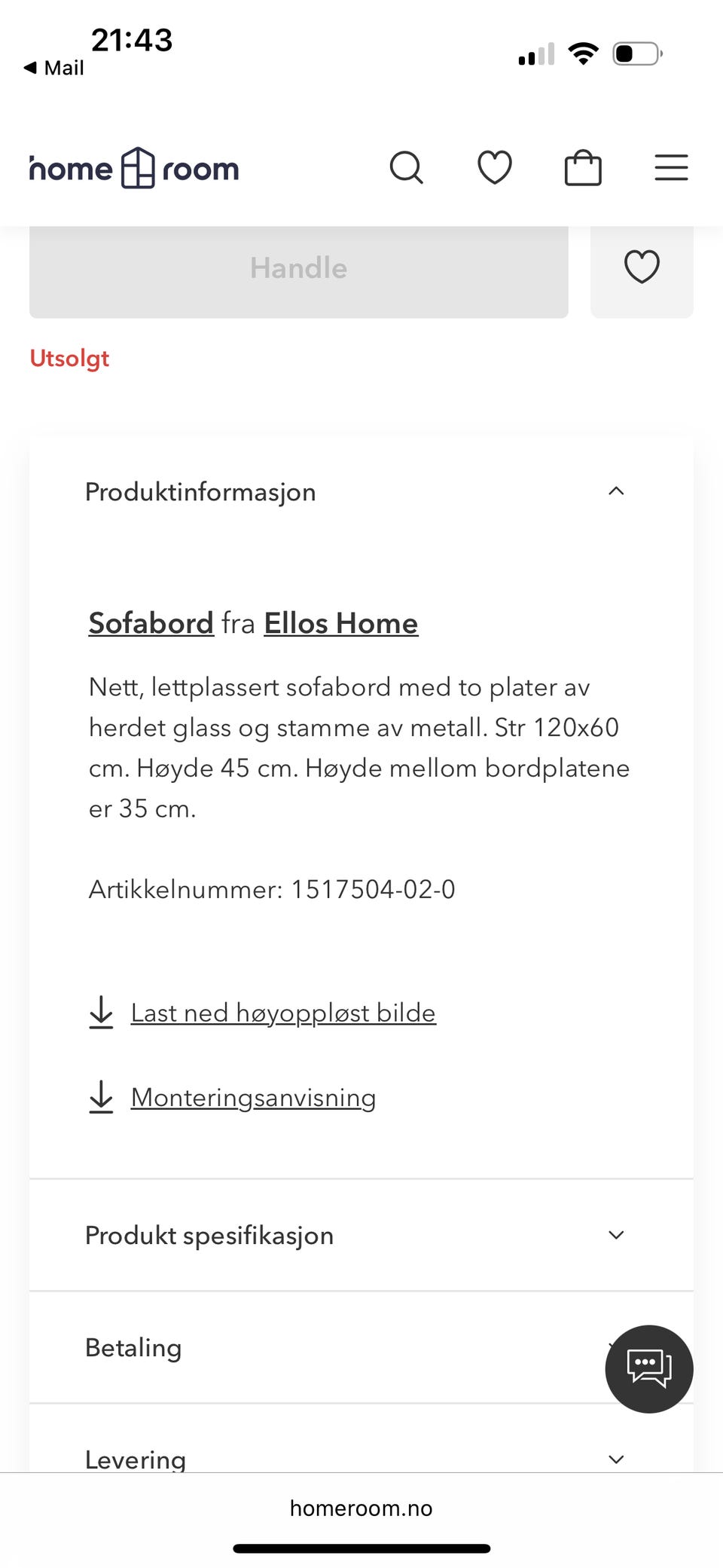Tap the Mail back indicator in the status bar
This screenshot has height=1568, width=723.
pos(53,67)
